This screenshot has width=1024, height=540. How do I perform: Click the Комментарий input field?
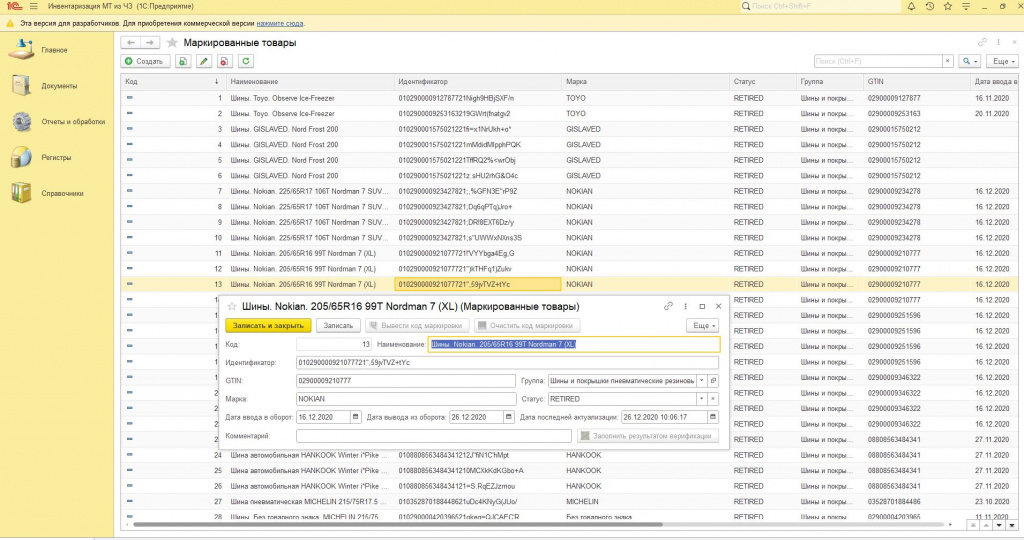click(434, 436)
